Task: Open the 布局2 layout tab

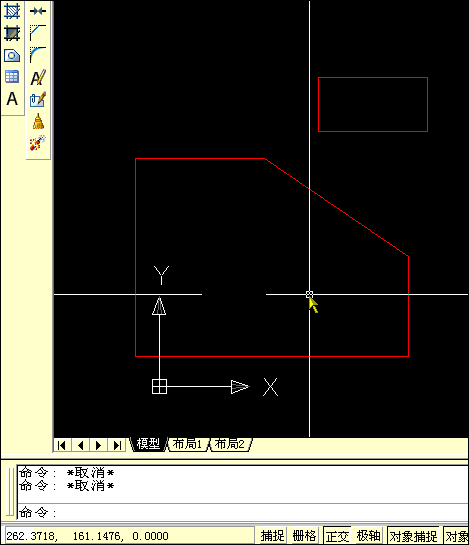Action: pyautogui.click(x=231, y=444)
